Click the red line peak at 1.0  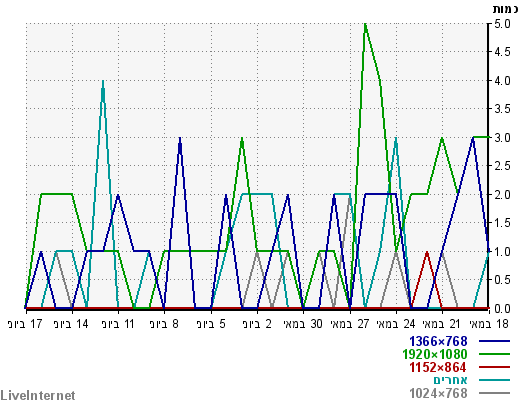coord(427,253)
